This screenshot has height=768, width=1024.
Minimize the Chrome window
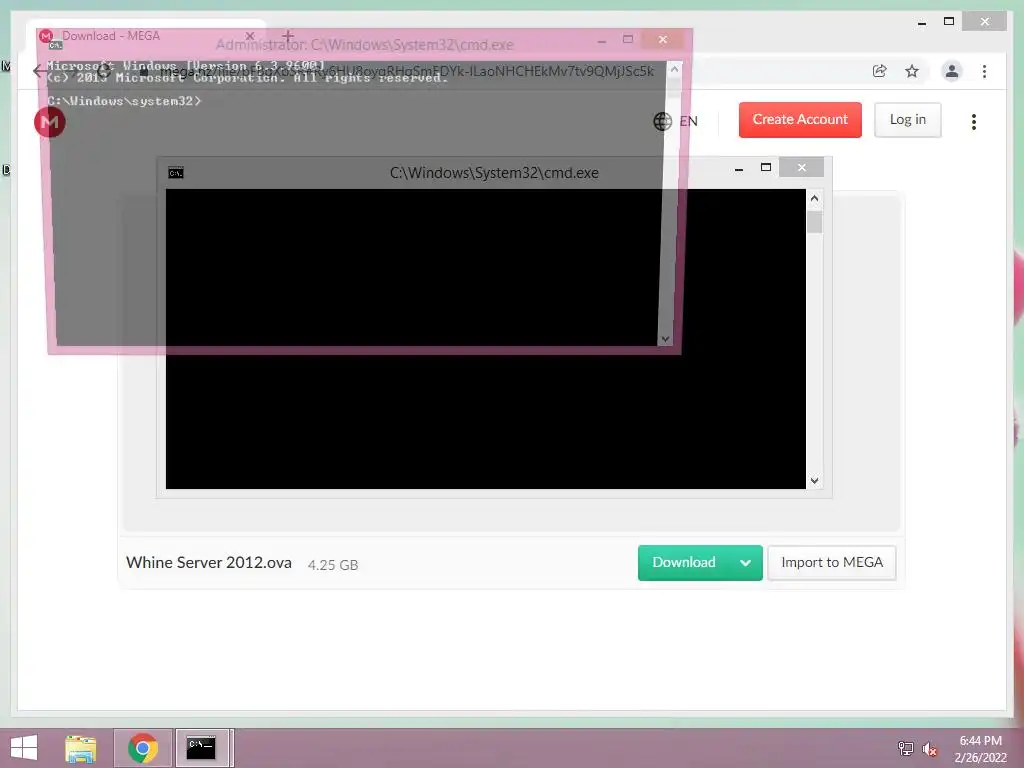[921, 23]
